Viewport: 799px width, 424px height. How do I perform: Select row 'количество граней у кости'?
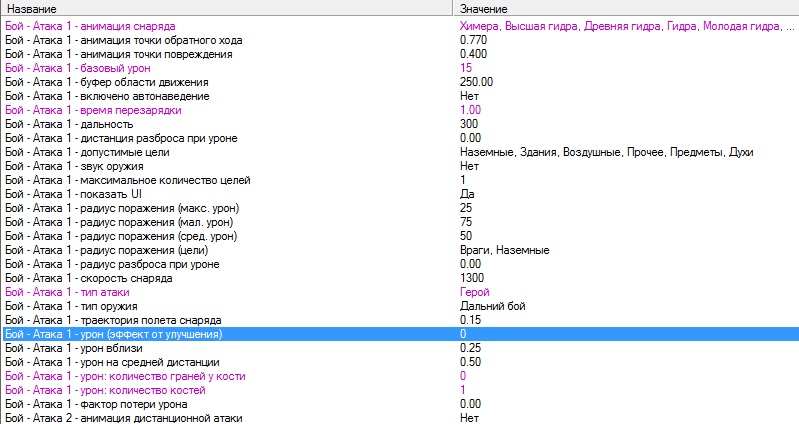(400, 377)
